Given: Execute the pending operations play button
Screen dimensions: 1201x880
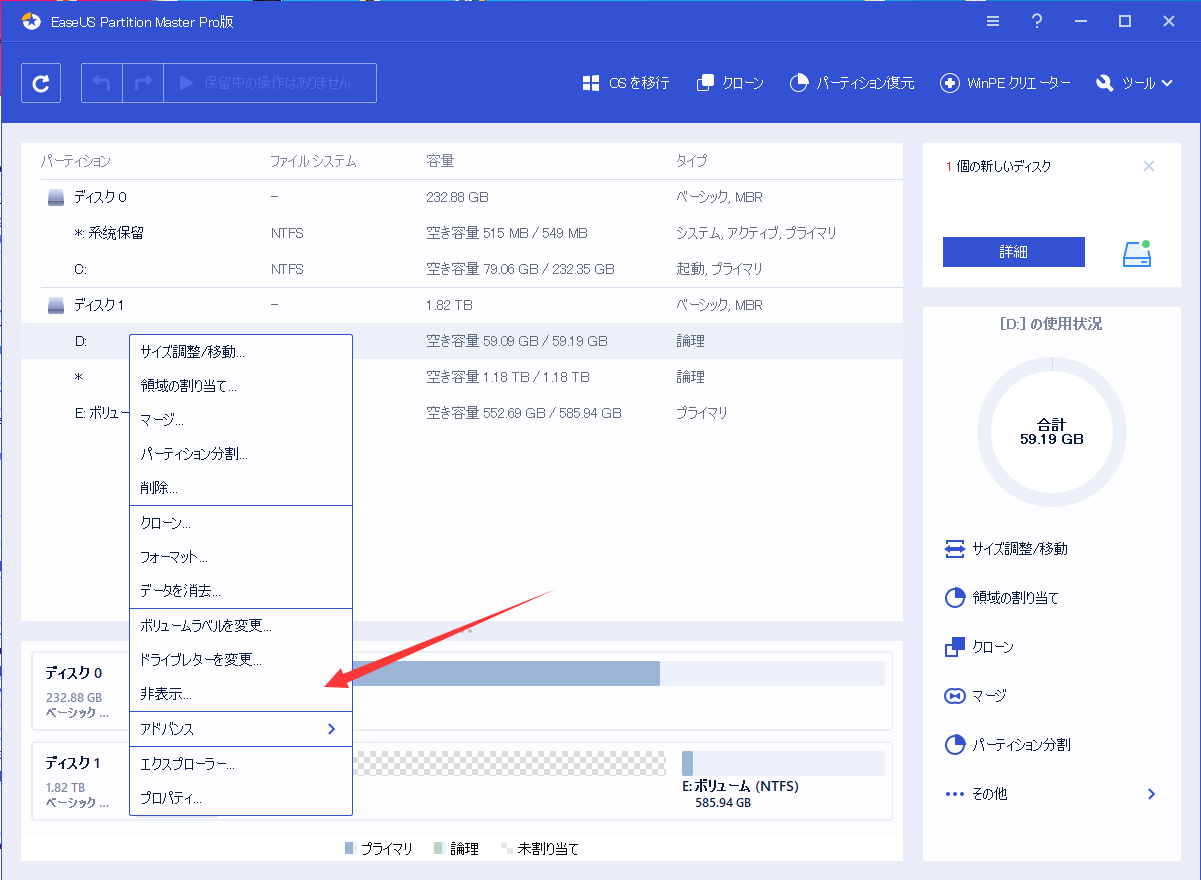Looking at the screenshot, I should (270, 83).
